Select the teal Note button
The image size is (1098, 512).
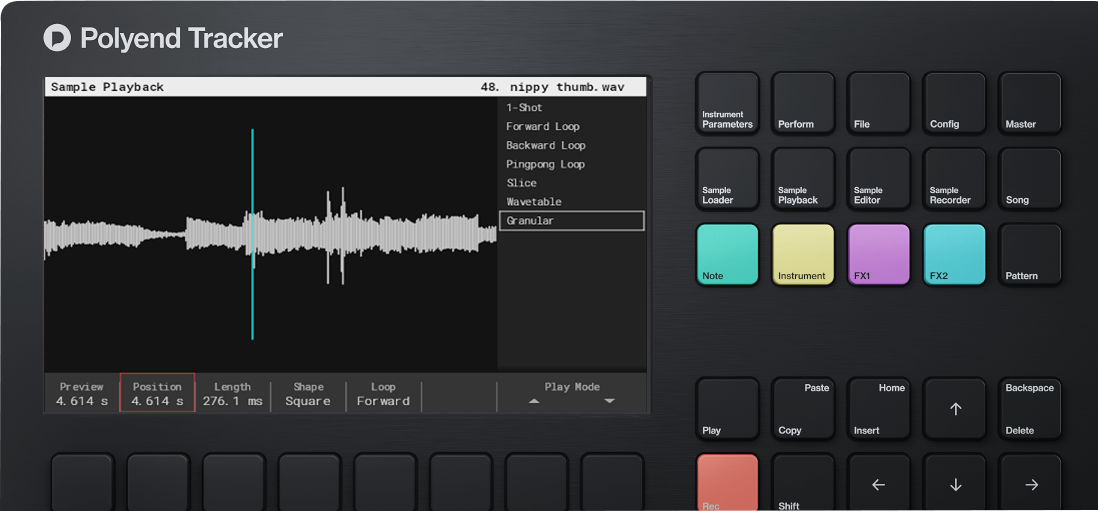tap(728, 254)
